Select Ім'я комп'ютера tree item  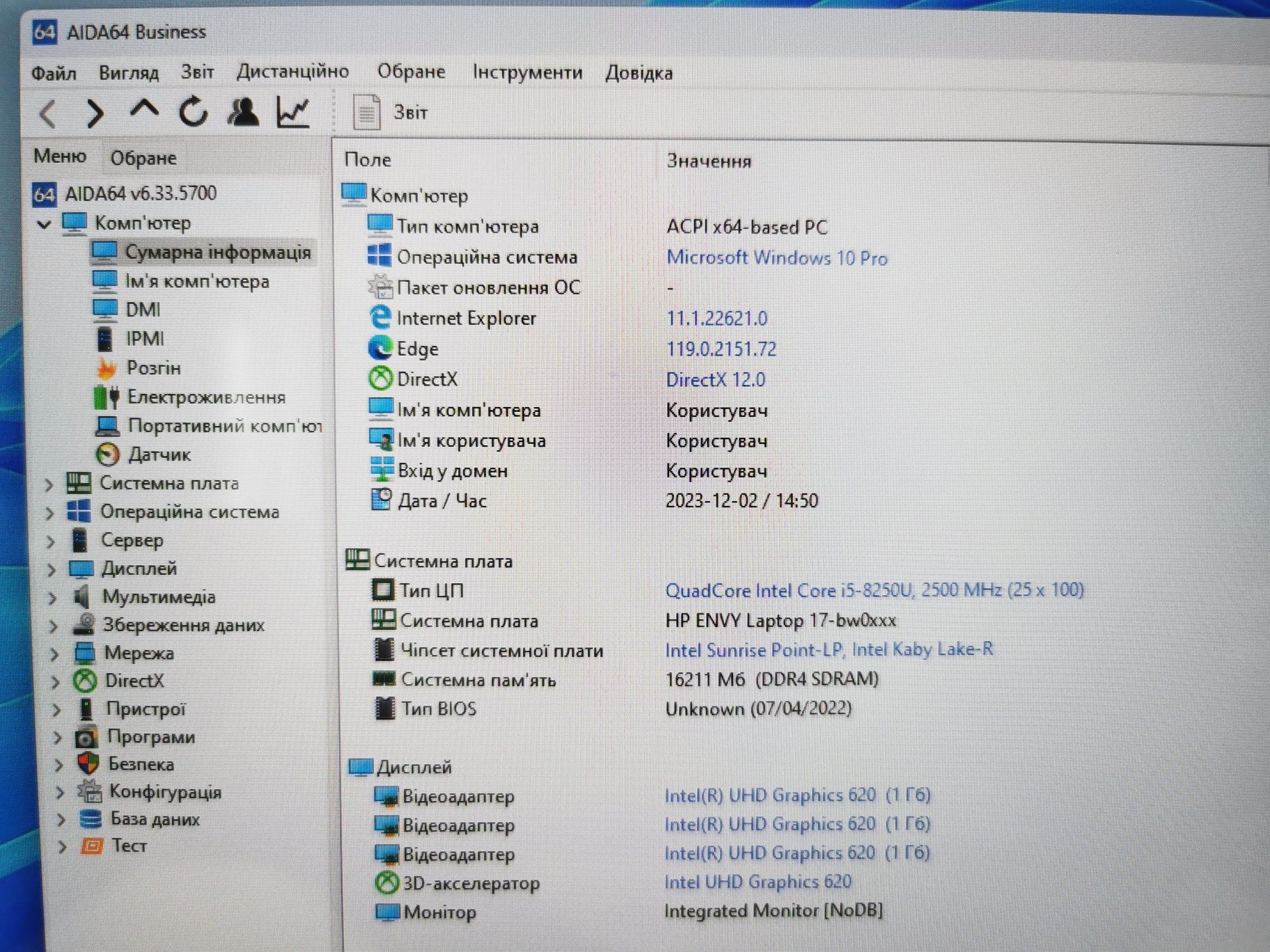point(181,281)
